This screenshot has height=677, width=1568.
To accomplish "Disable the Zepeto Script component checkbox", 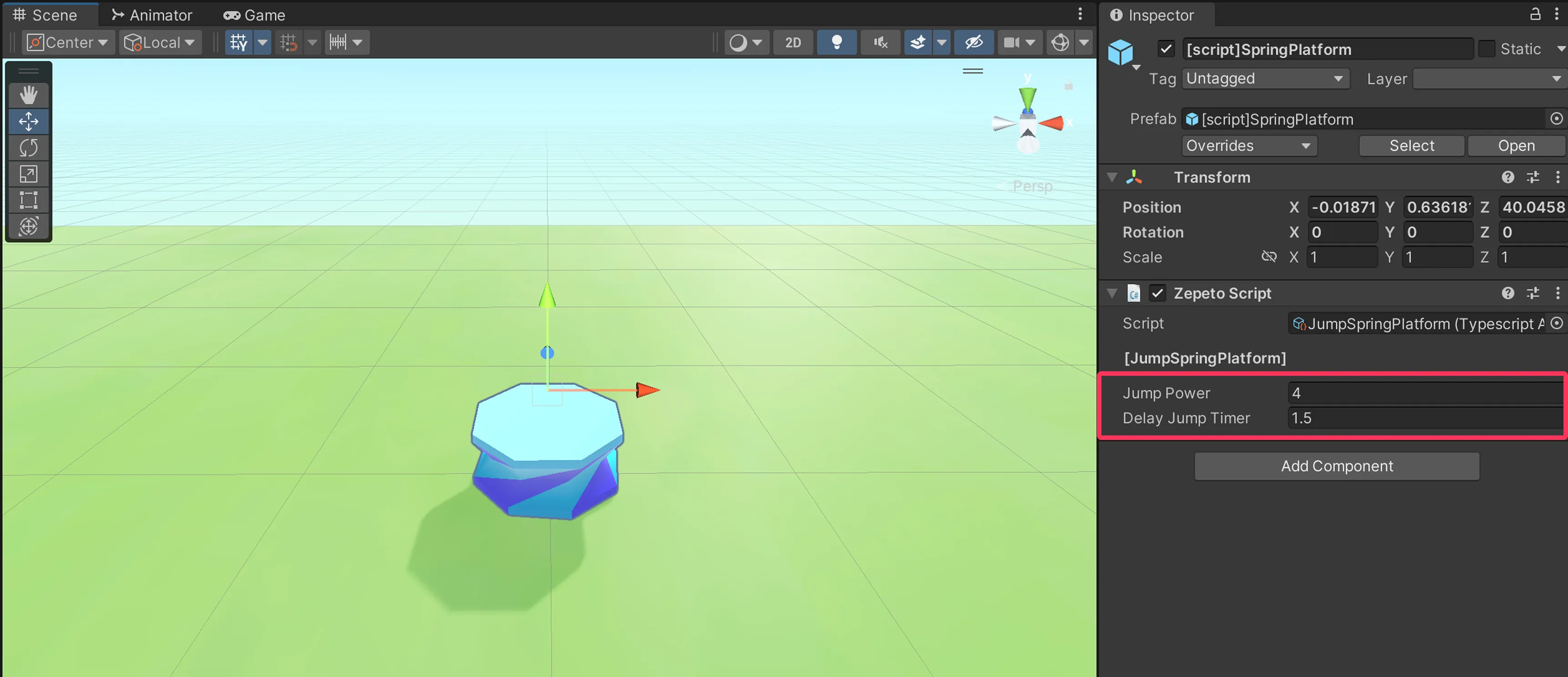I will point(1157,293).
